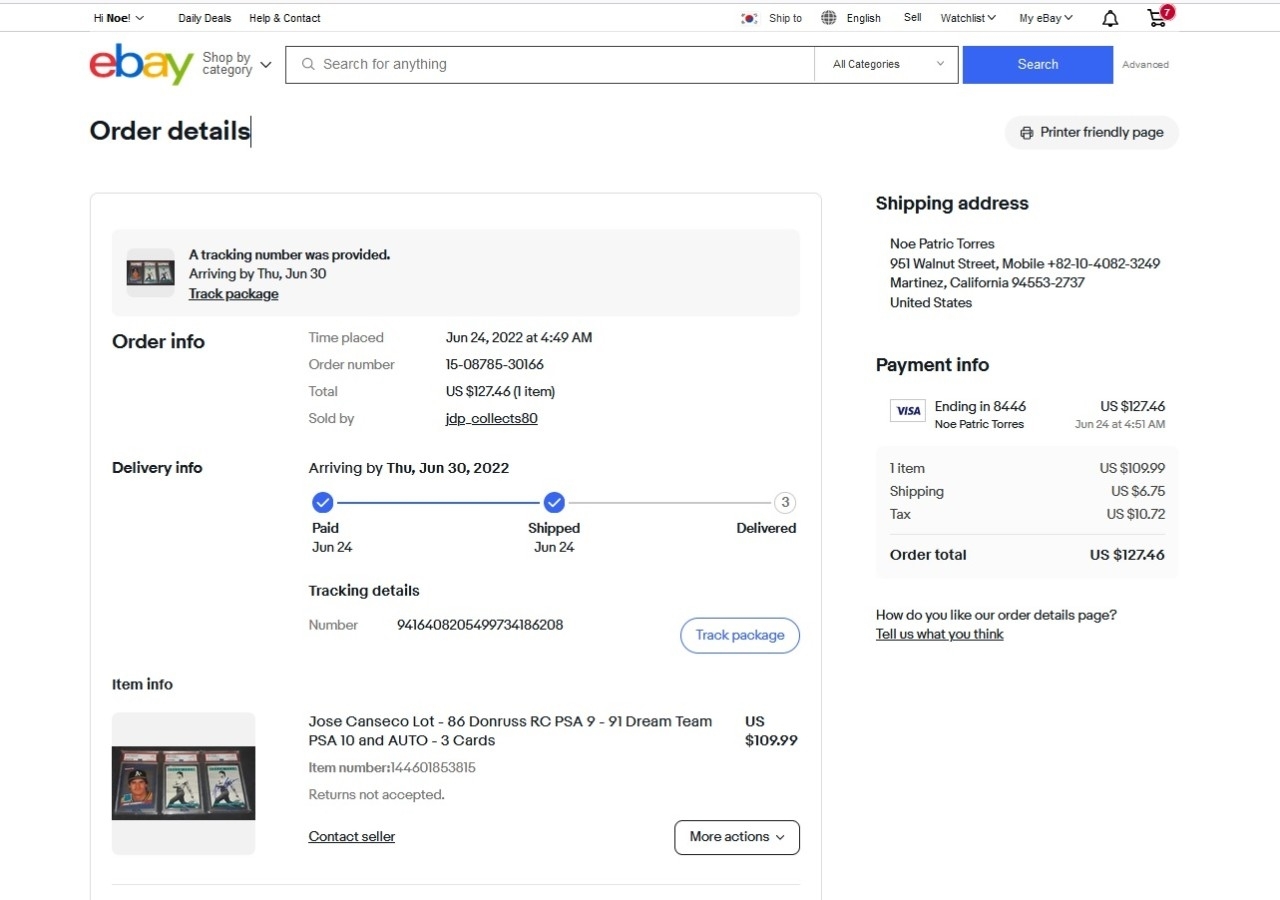Image resolution: width=1280 pixels, height=900 pixels.
Task: Click the printer icon in Printer friendly page
Action: (x=1026, y=132)
